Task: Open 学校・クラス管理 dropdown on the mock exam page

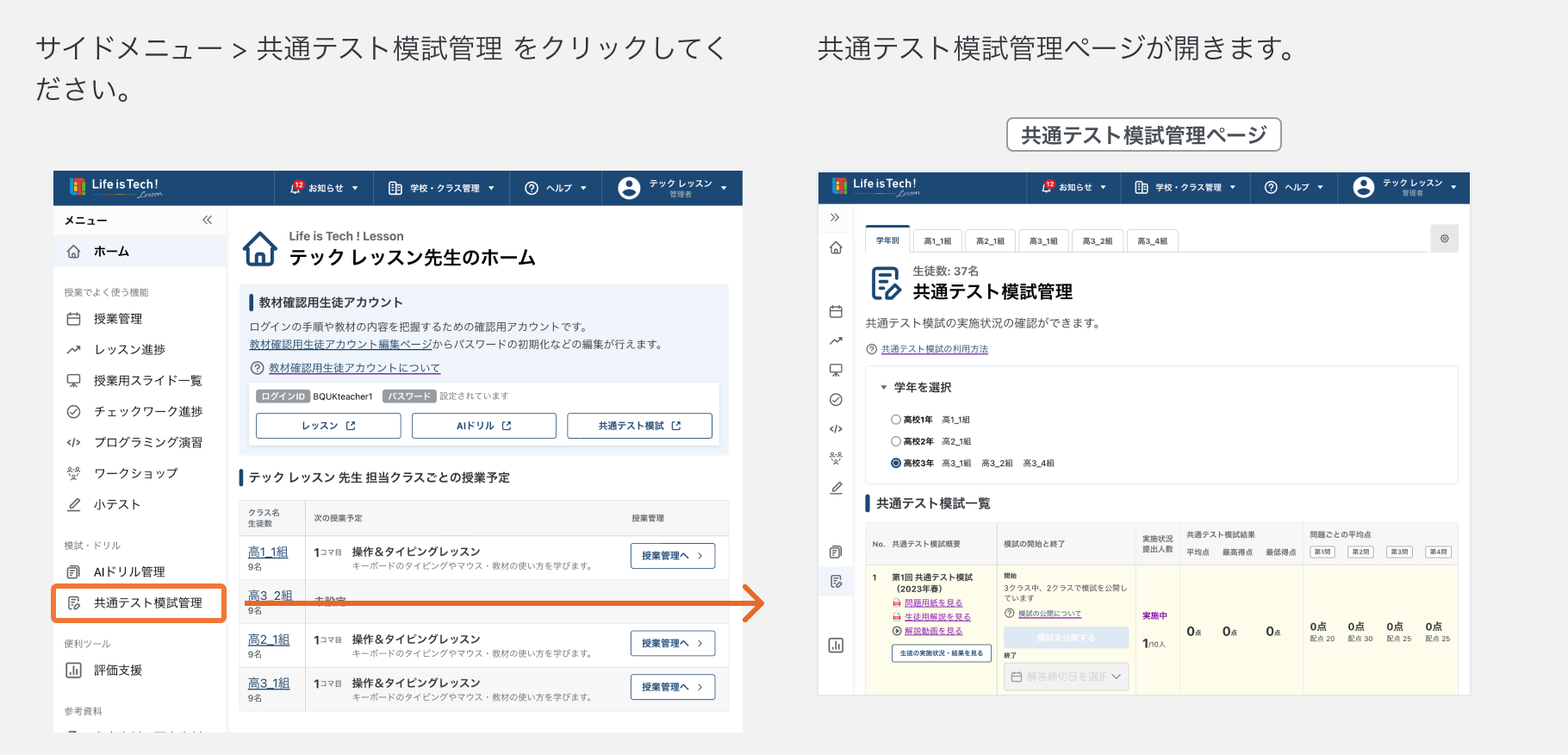Action: (1185, 187)
